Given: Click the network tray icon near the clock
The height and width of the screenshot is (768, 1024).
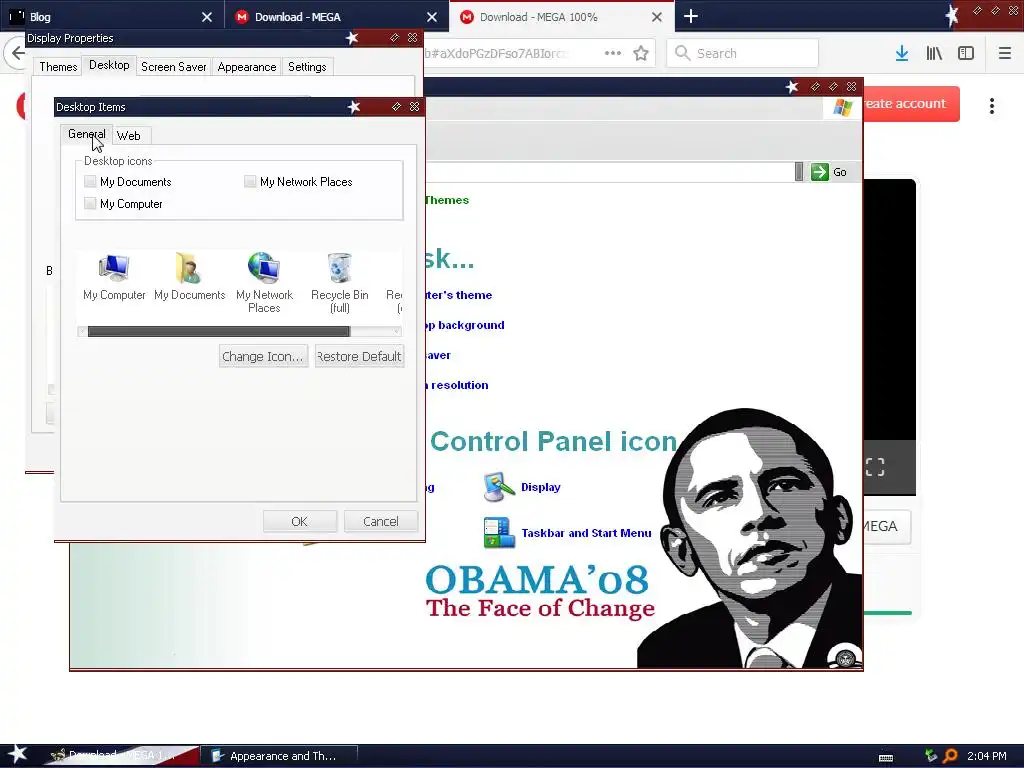Looking at the screenshot, I should click(x=931, y=756).
